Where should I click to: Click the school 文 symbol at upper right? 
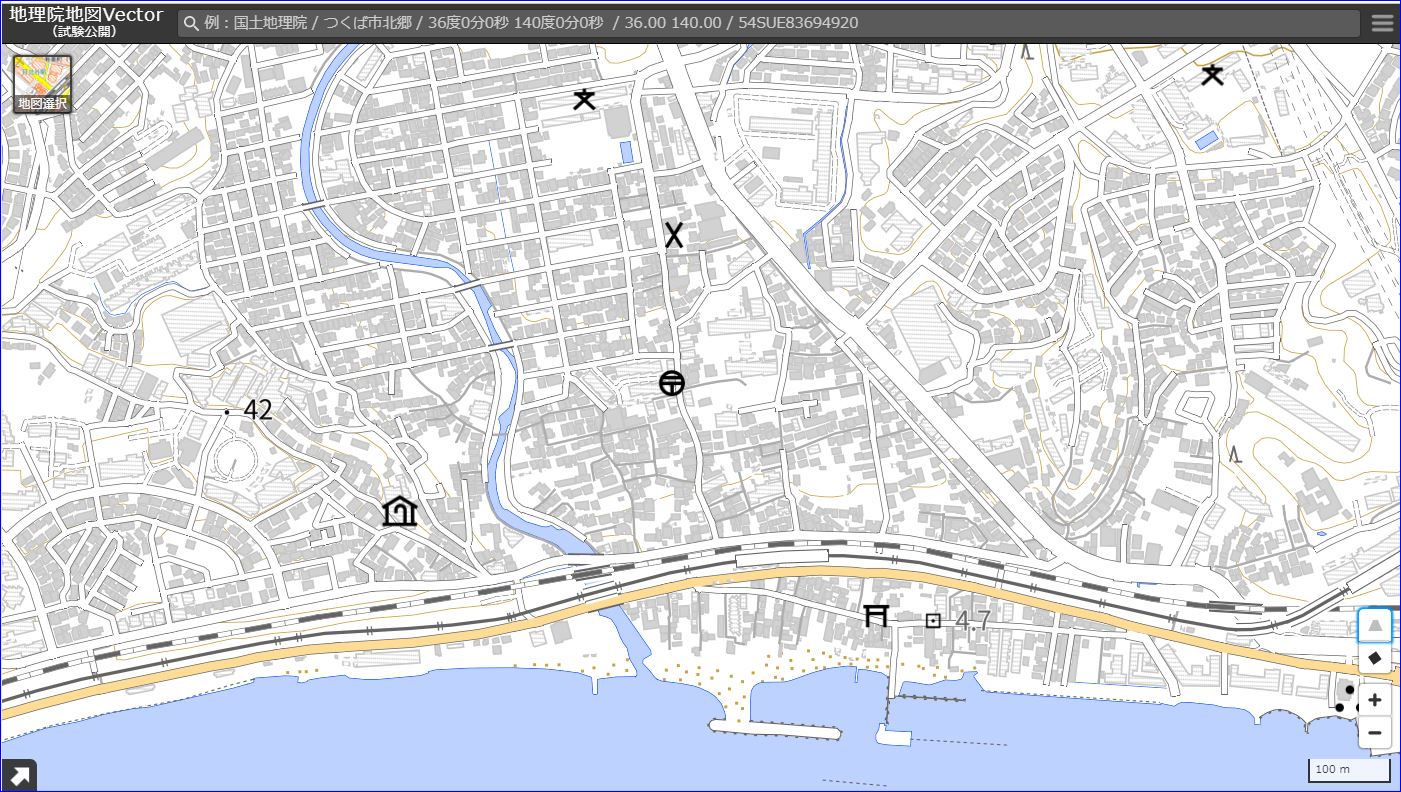tap(1212, 74)
